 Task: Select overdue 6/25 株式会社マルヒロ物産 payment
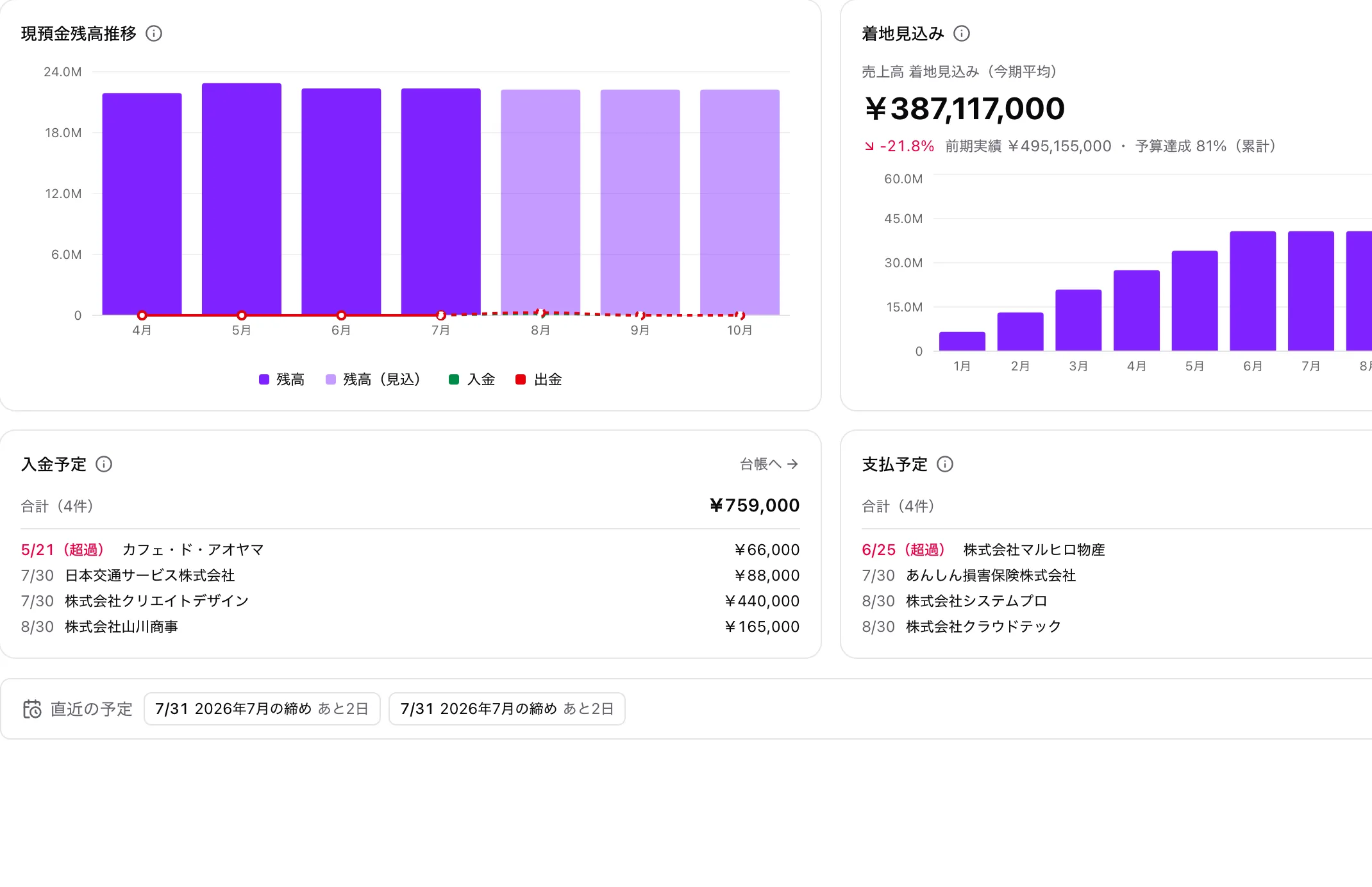[1117, 550]
